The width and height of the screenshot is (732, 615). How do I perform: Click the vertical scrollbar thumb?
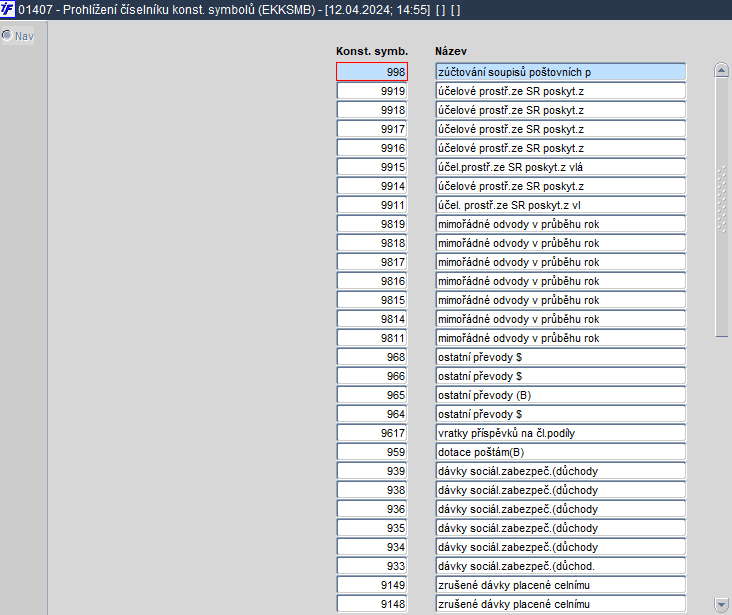(721, 207)
